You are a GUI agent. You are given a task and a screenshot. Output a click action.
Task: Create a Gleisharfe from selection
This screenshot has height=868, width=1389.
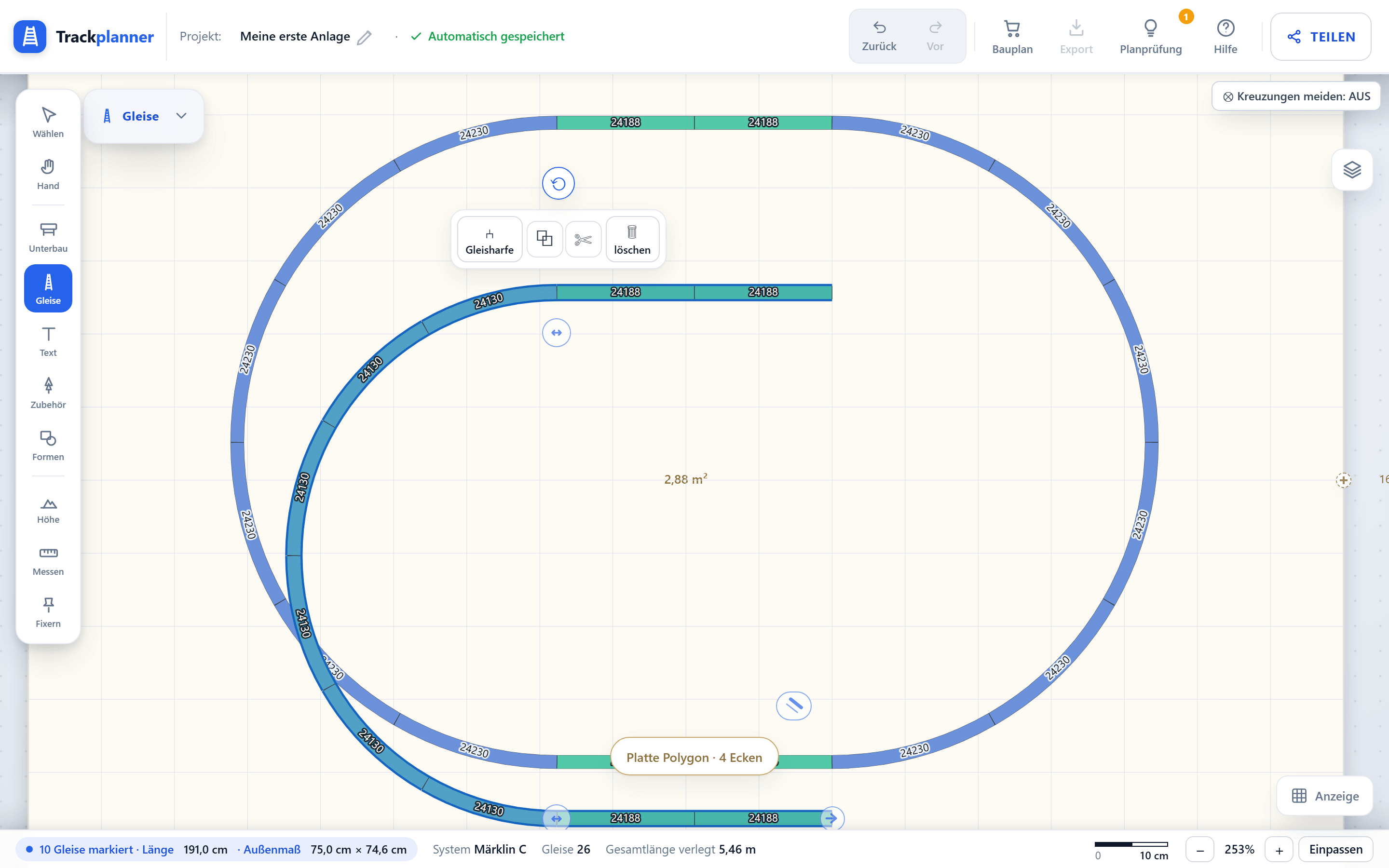[x=490, y=239]
